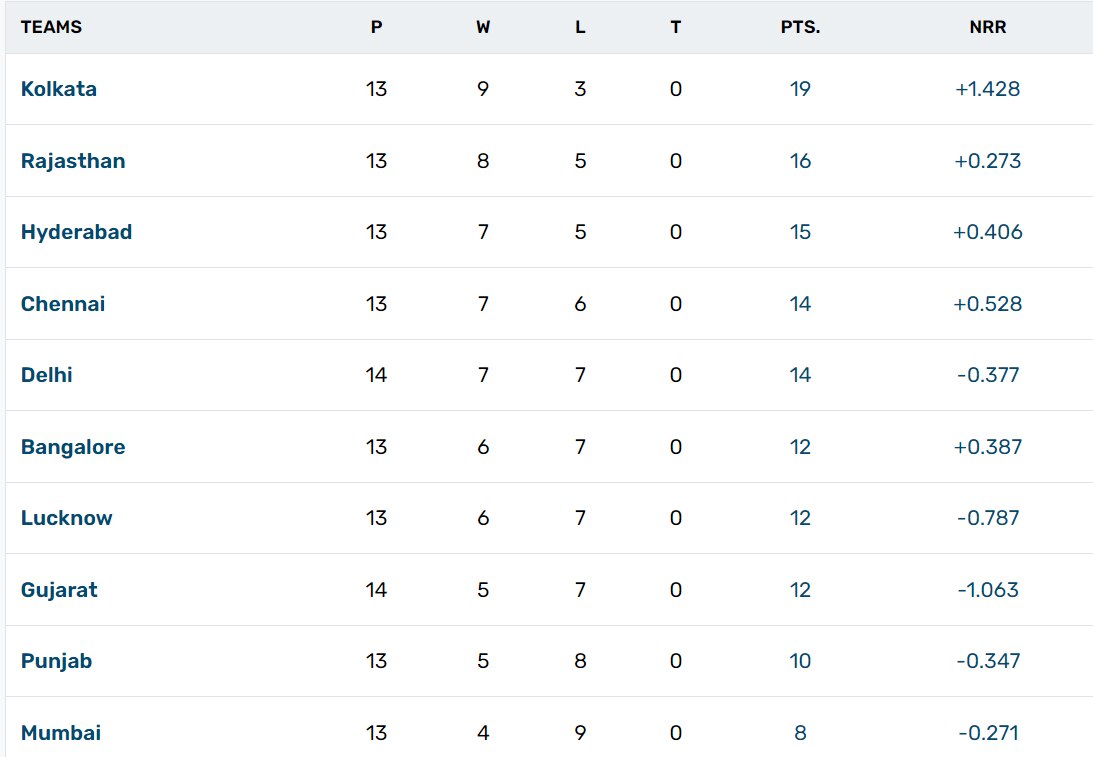Open the Bangalore team link

point(73,447)
